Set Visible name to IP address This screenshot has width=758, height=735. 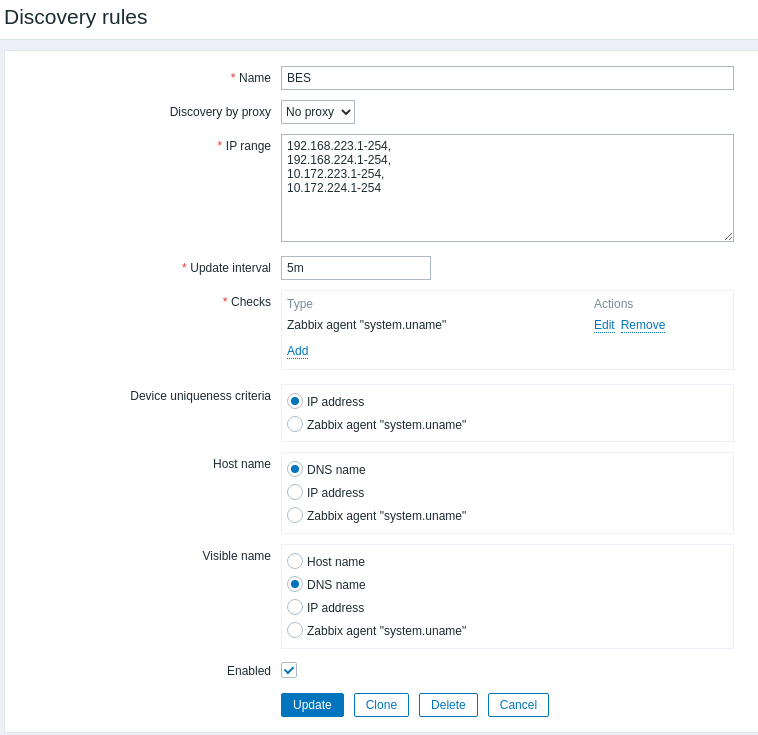295,607
